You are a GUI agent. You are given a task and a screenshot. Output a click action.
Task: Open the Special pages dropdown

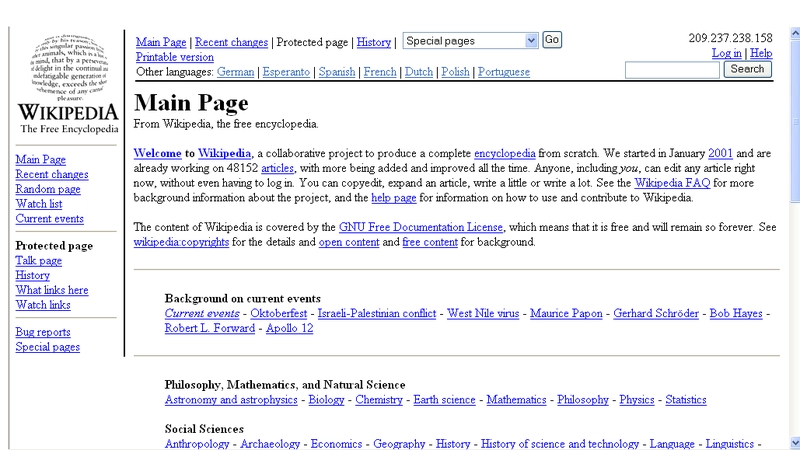[470, 41]
